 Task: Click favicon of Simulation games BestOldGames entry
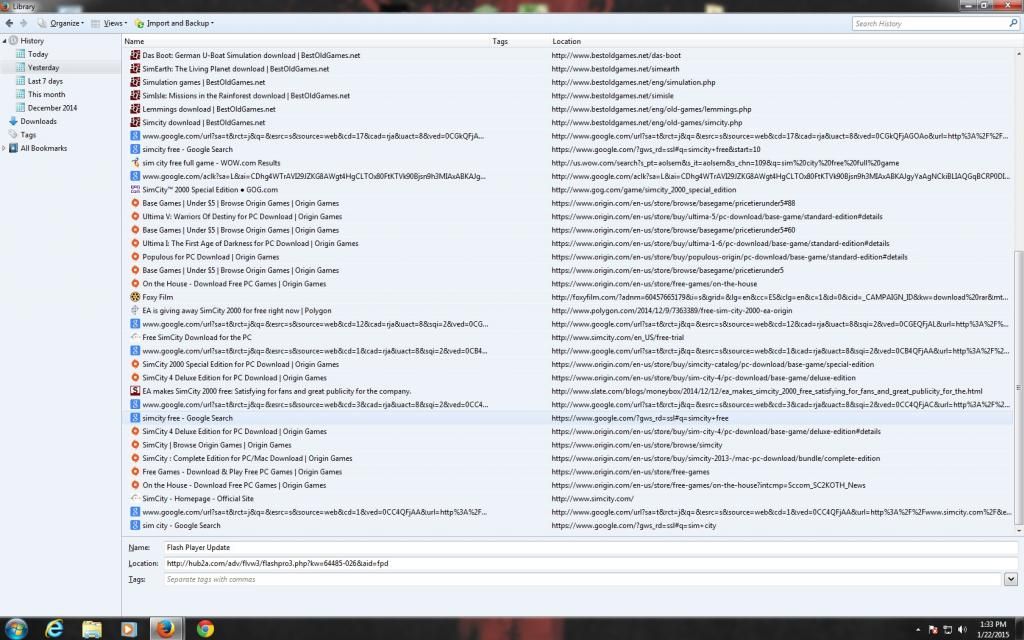point(135,82)
